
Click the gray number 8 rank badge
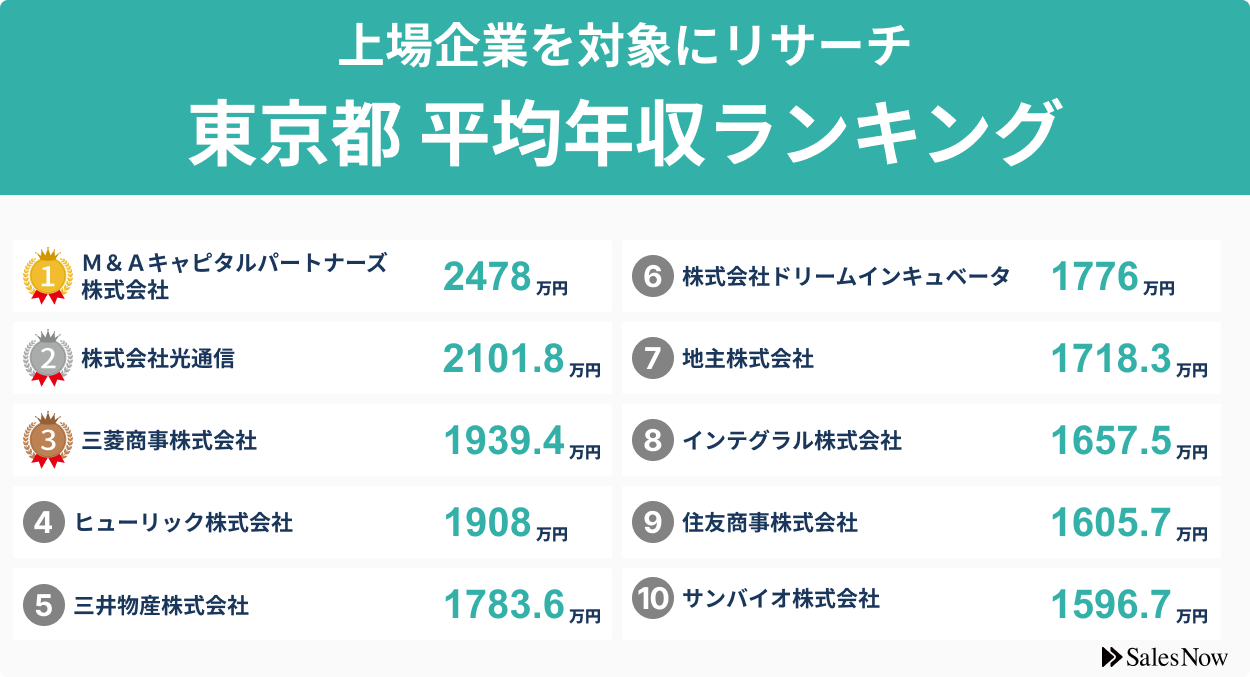652,440
